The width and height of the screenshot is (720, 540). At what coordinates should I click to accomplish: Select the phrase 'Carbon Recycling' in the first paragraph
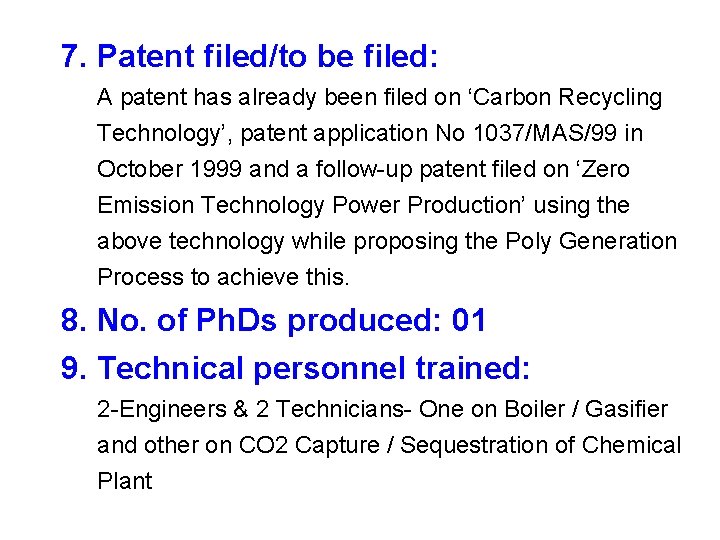[566, 98]
